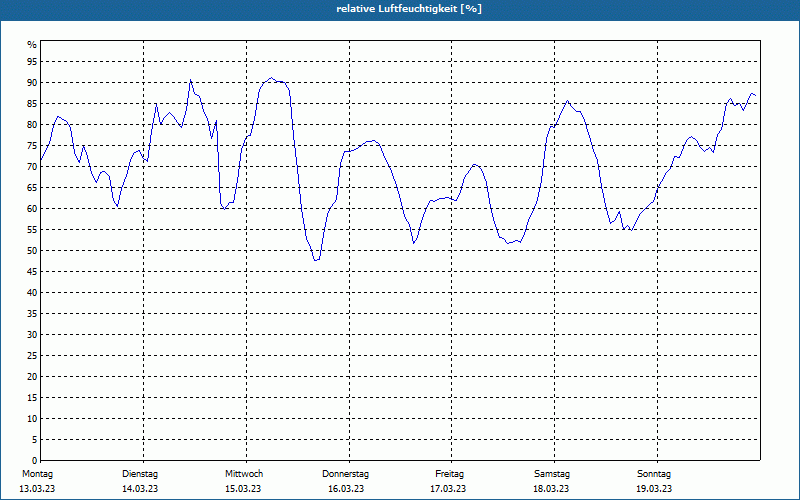This screenshot has height=500, width=800.
Task: Click the y-axis value 65
Action: 32,188
